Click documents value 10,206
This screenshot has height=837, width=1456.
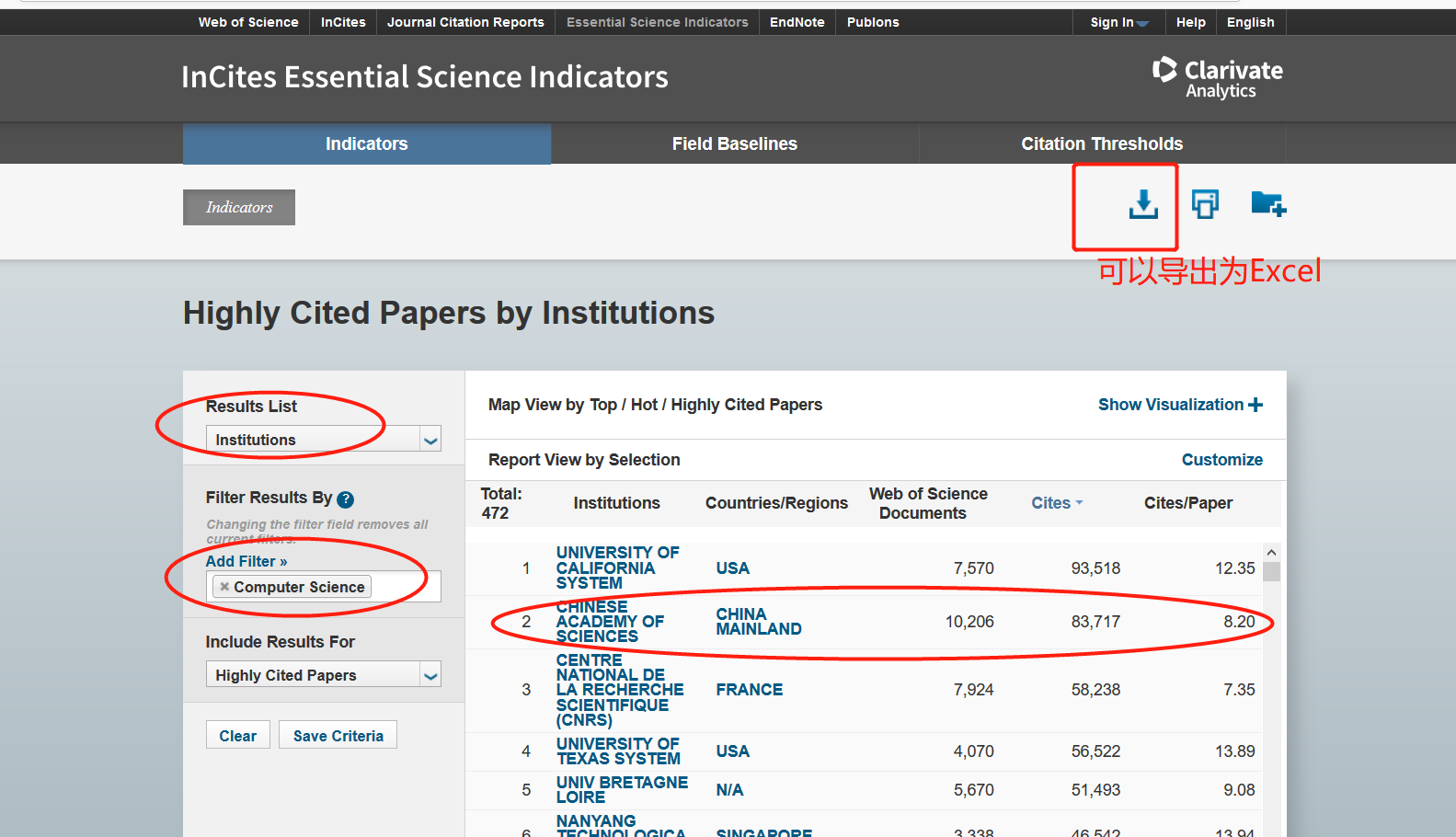point(969,622)
